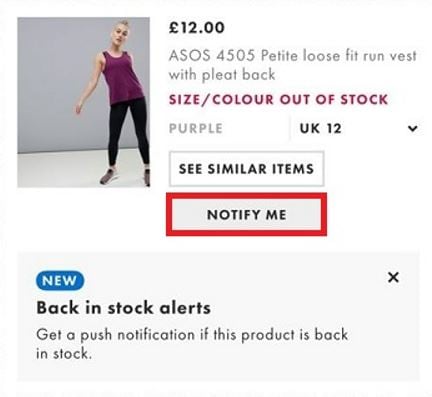The width and height of the screenshot is (432, 397).
Task: Tap the 'with pleat back' title line
Action: tap(222, 75)
